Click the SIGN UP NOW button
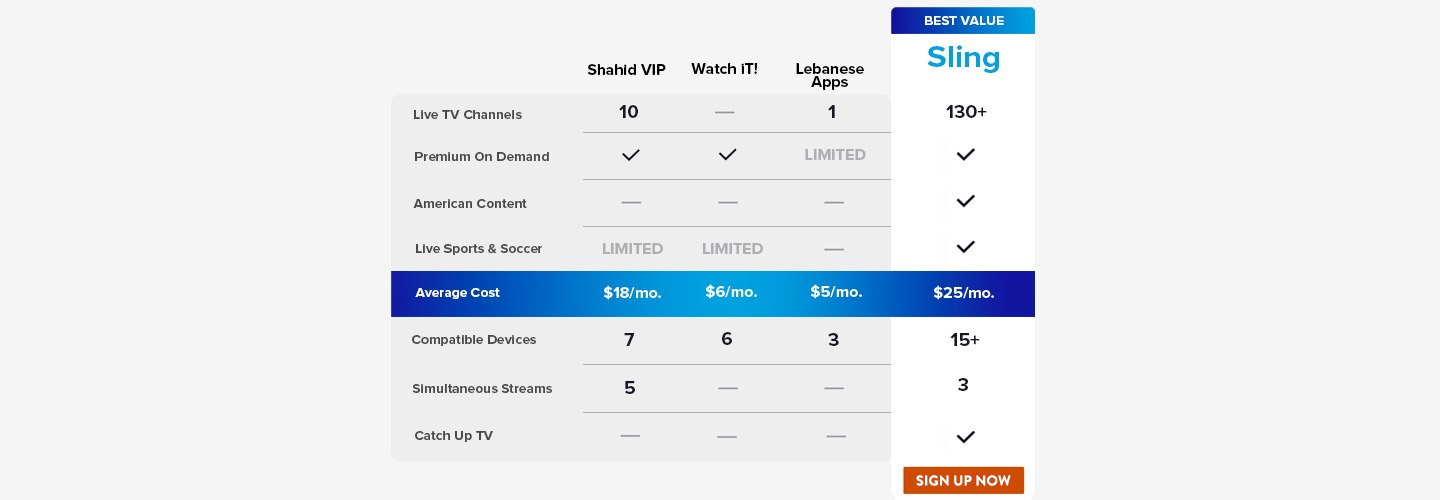 pyautogui.click(x=963, y=480)
